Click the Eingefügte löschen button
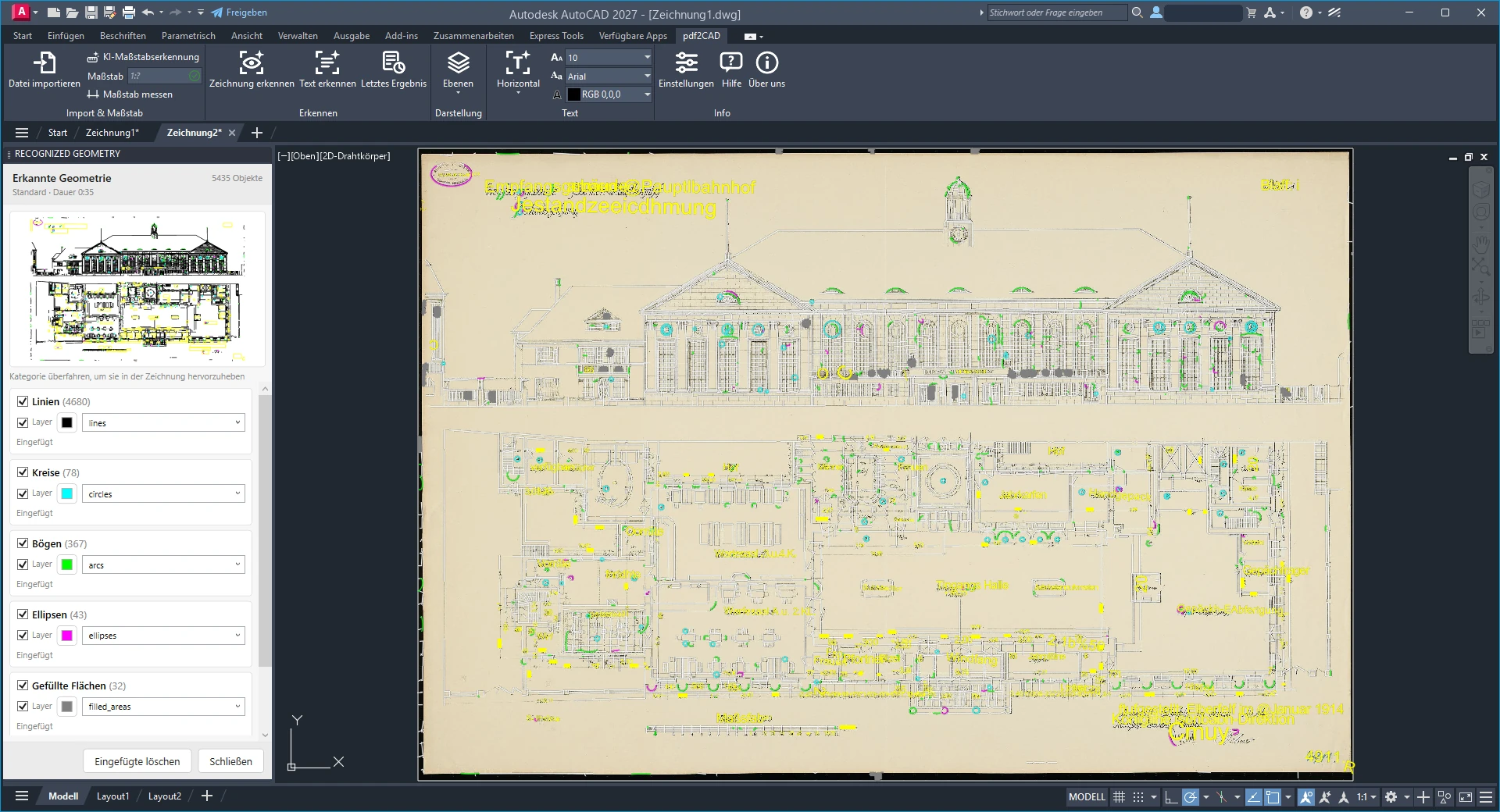The width and height of the screenshot is (1500, 812). coord(137,761)
